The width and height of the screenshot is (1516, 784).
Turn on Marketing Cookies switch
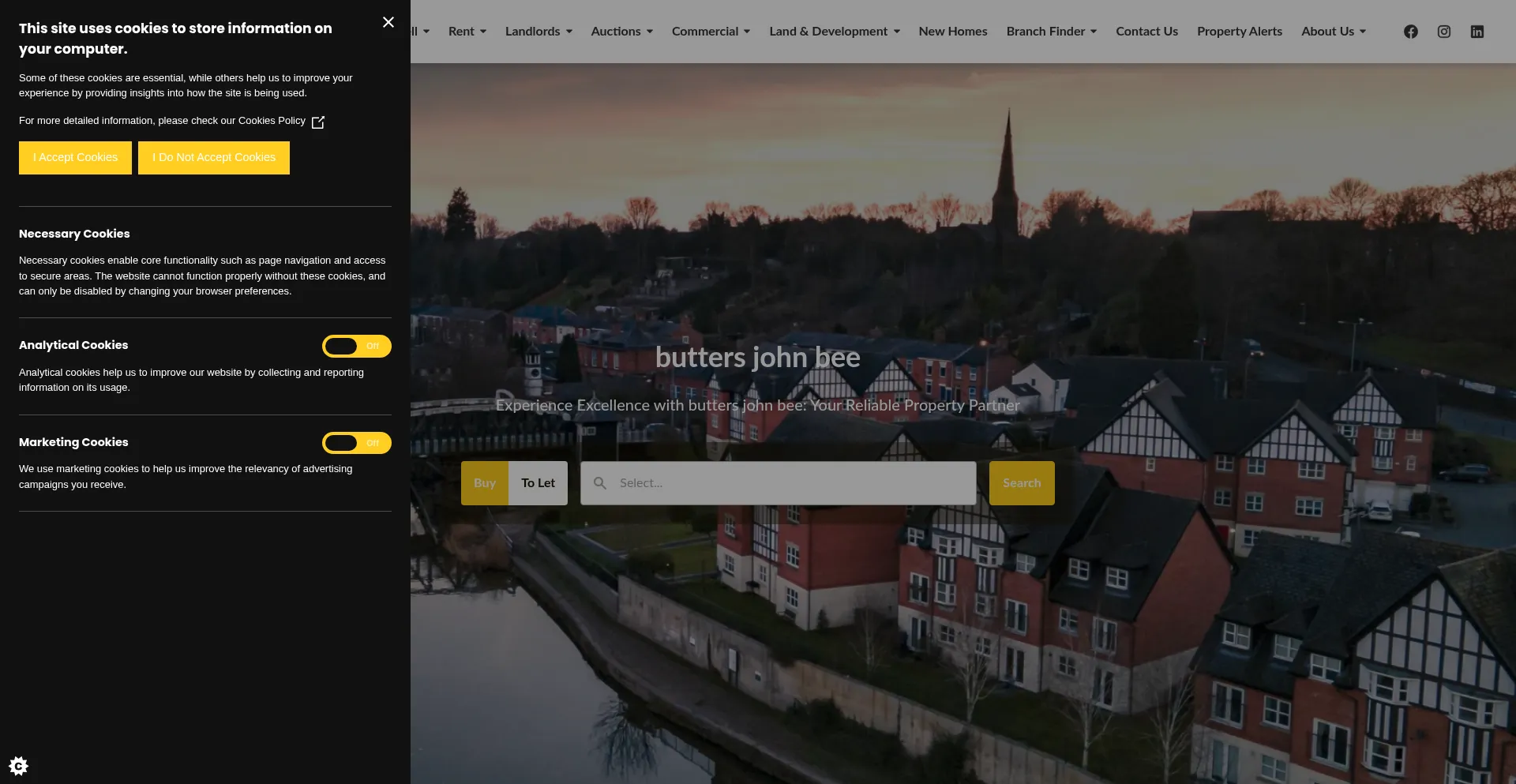pyautogui.click(x=356, y=443)
